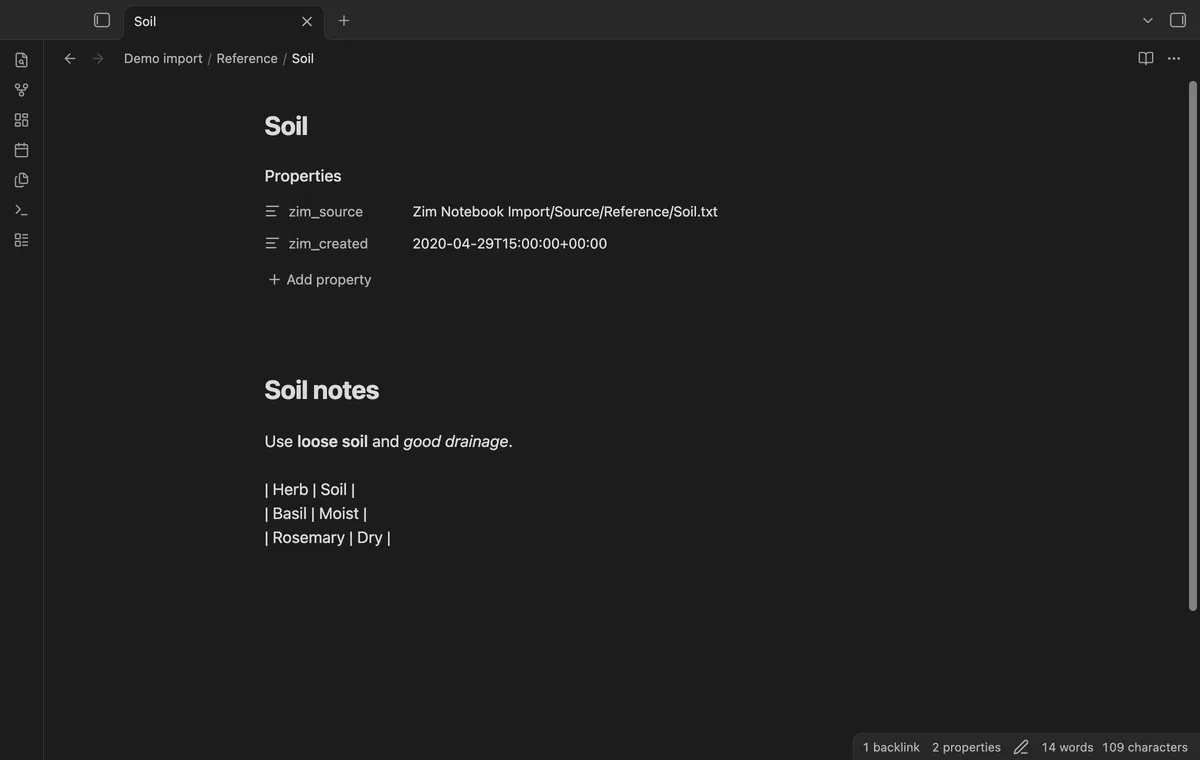This screenshot has width=1200, height=760.
Task: Click the Rosemary | Dry line
Action: [328, 537]
